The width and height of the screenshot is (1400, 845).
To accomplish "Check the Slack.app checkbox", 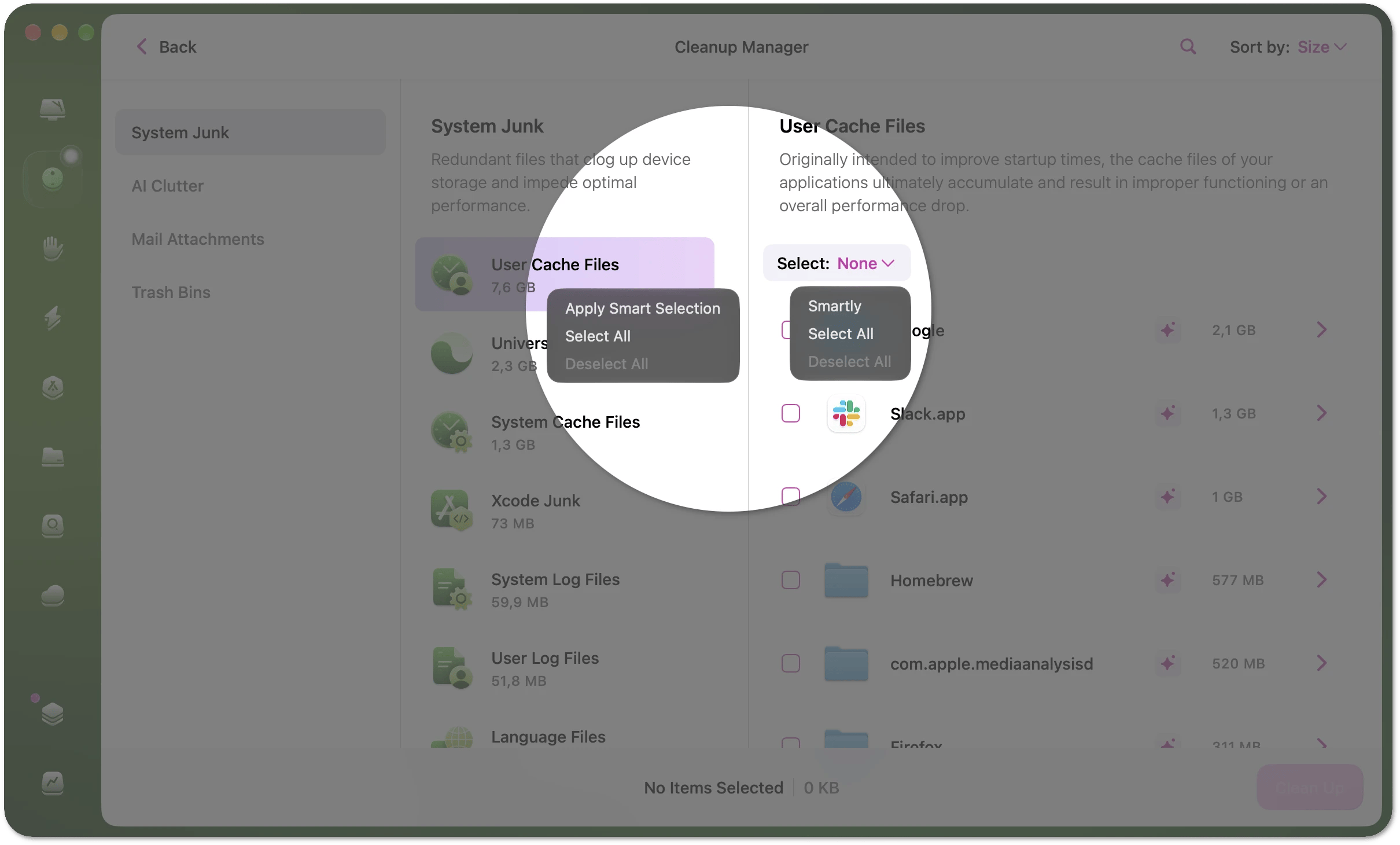I will [x=791, y=413].
